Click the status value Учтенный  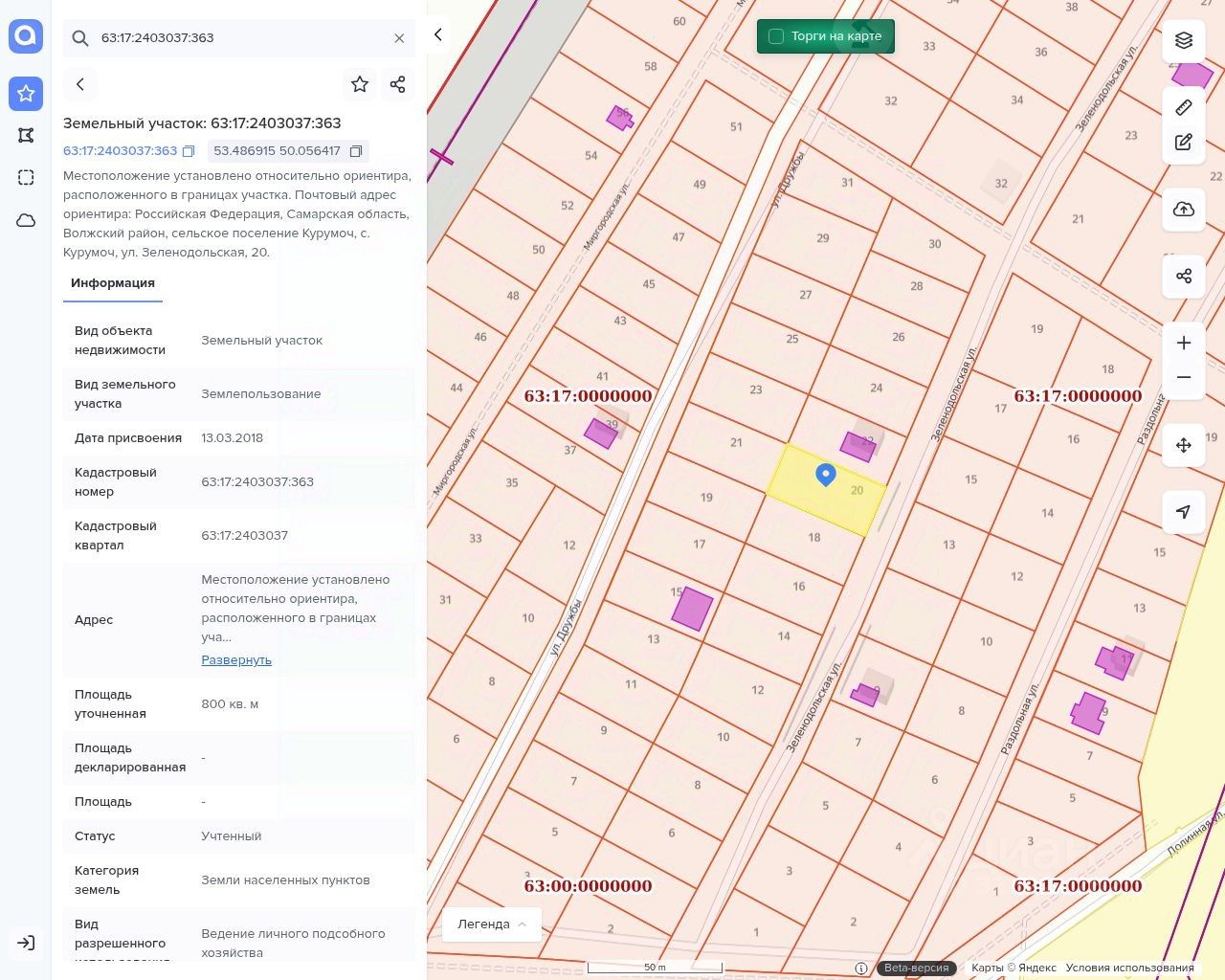click(x=232, y=836)
